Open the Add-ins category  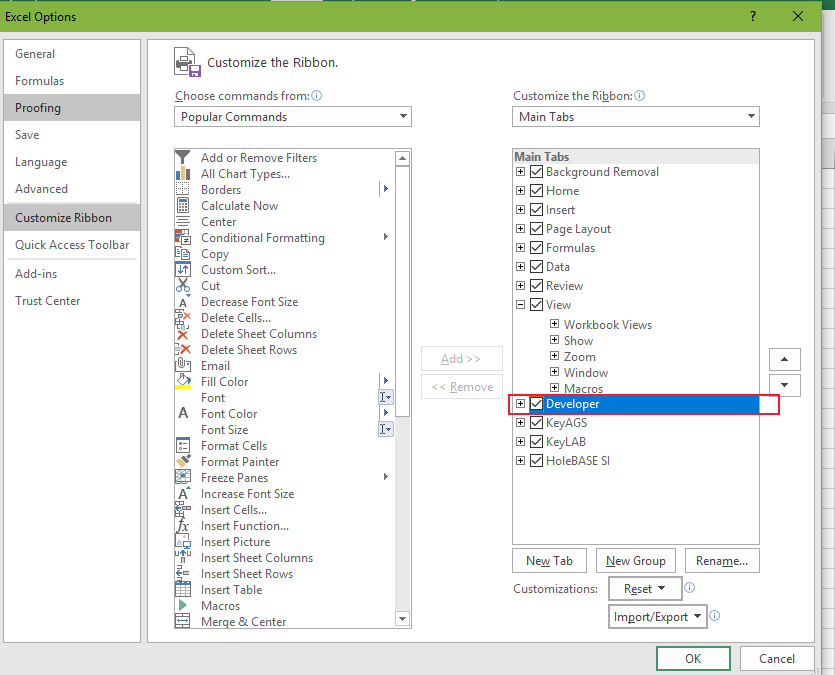pyautogui.click(x=72, y=274)
